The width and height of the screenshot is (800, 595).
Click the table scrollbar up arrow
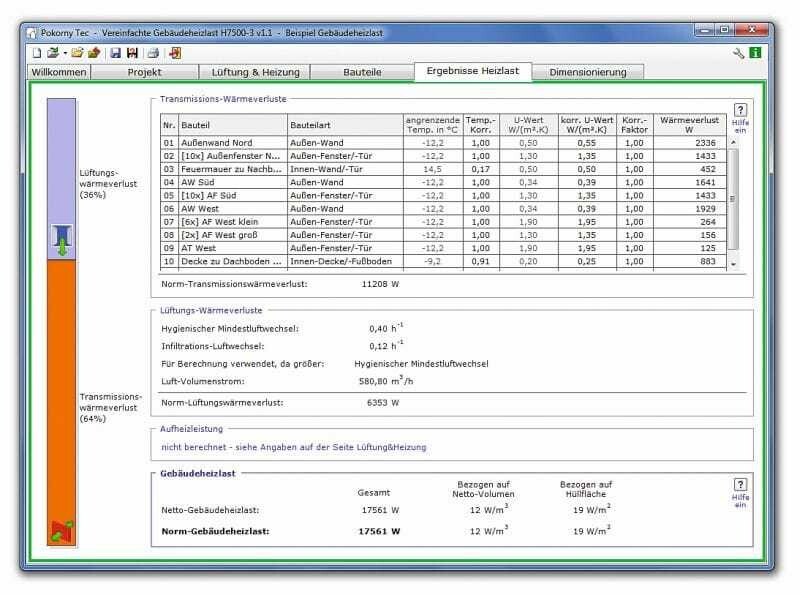point(734,142)
